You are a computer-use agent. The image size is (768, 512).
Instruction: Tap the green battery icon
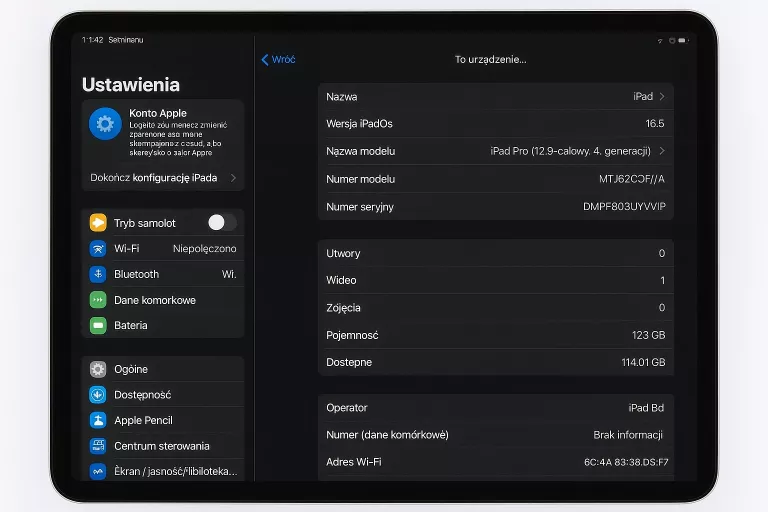click(x=98, y=325)
